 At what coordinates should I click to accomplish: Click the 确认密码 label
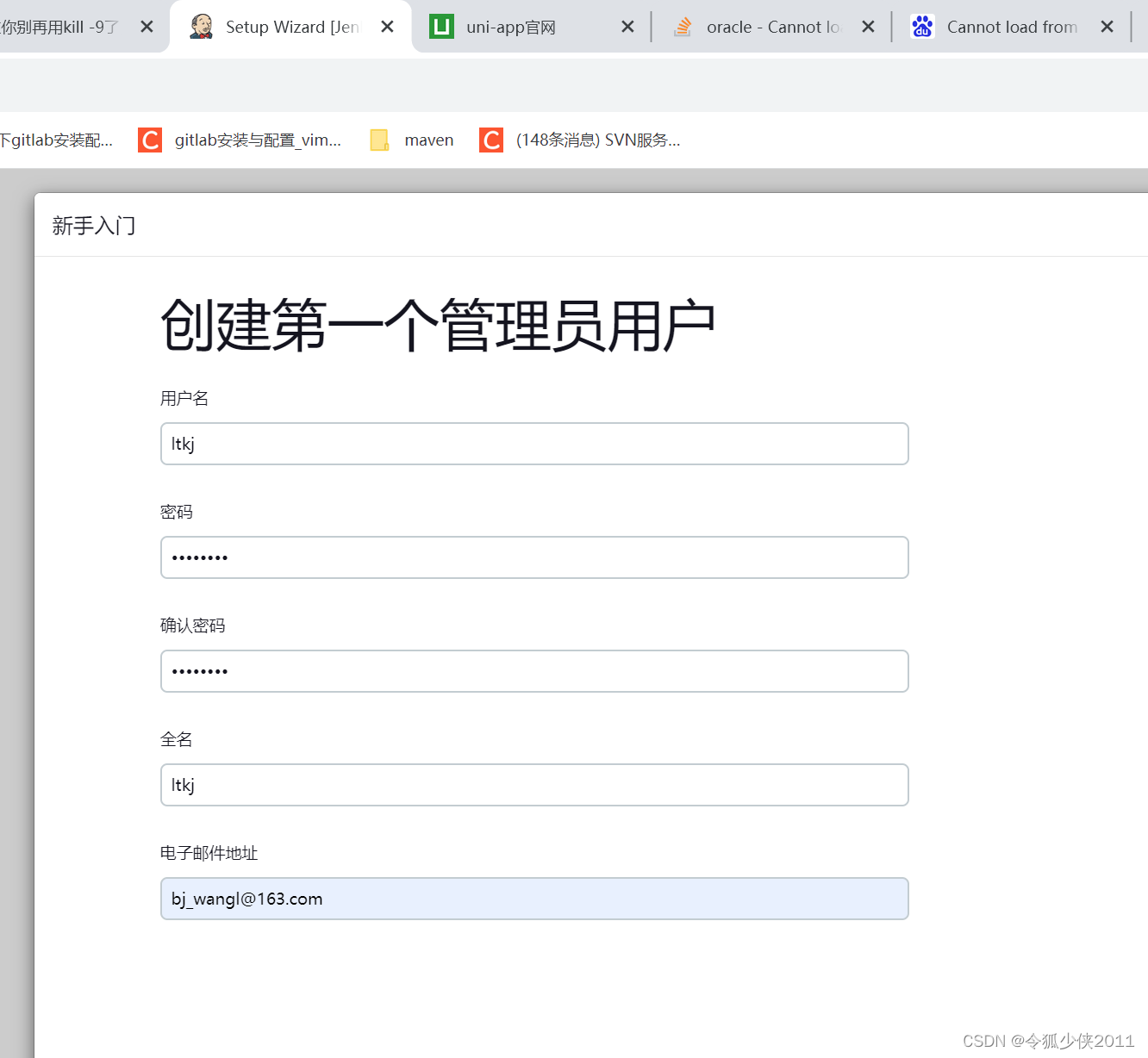tap(193, 625)
